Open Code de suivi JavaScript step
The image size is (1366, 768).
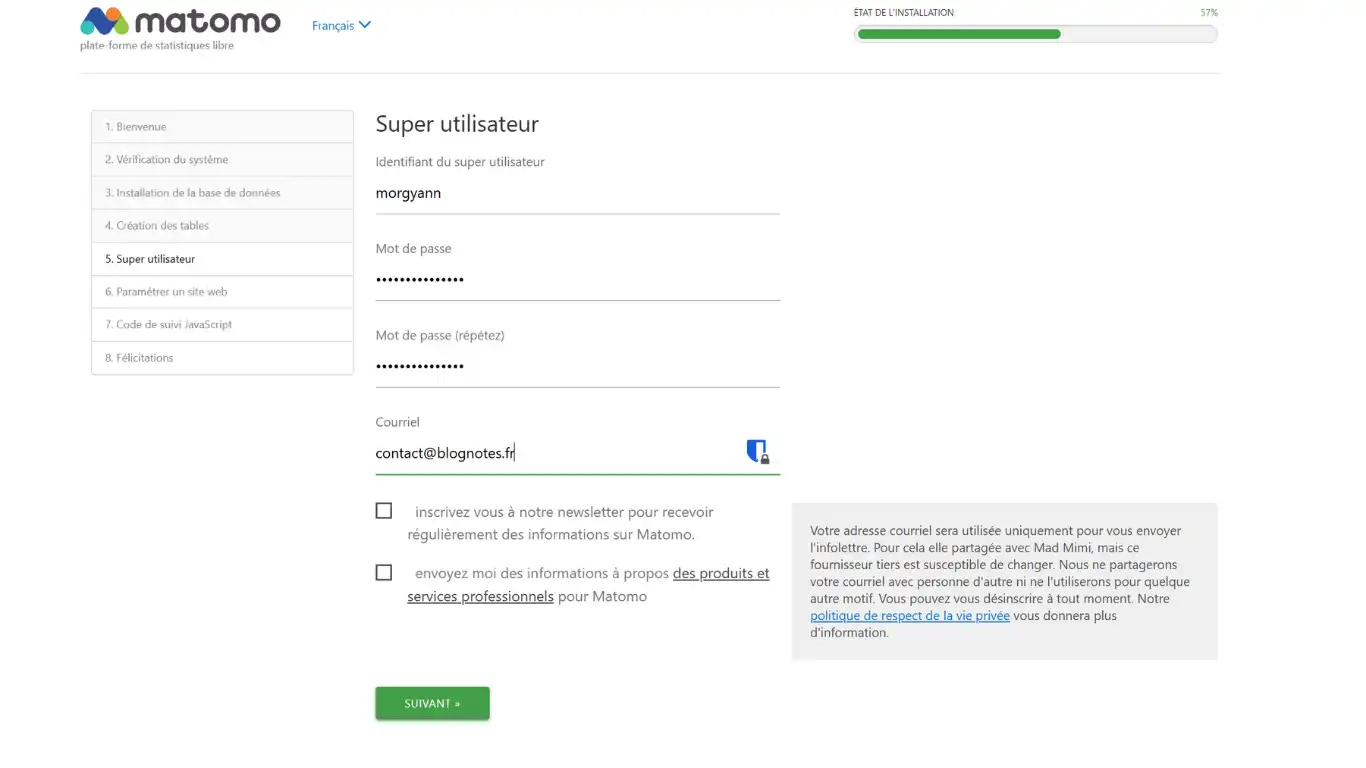(x=222, y=325)
